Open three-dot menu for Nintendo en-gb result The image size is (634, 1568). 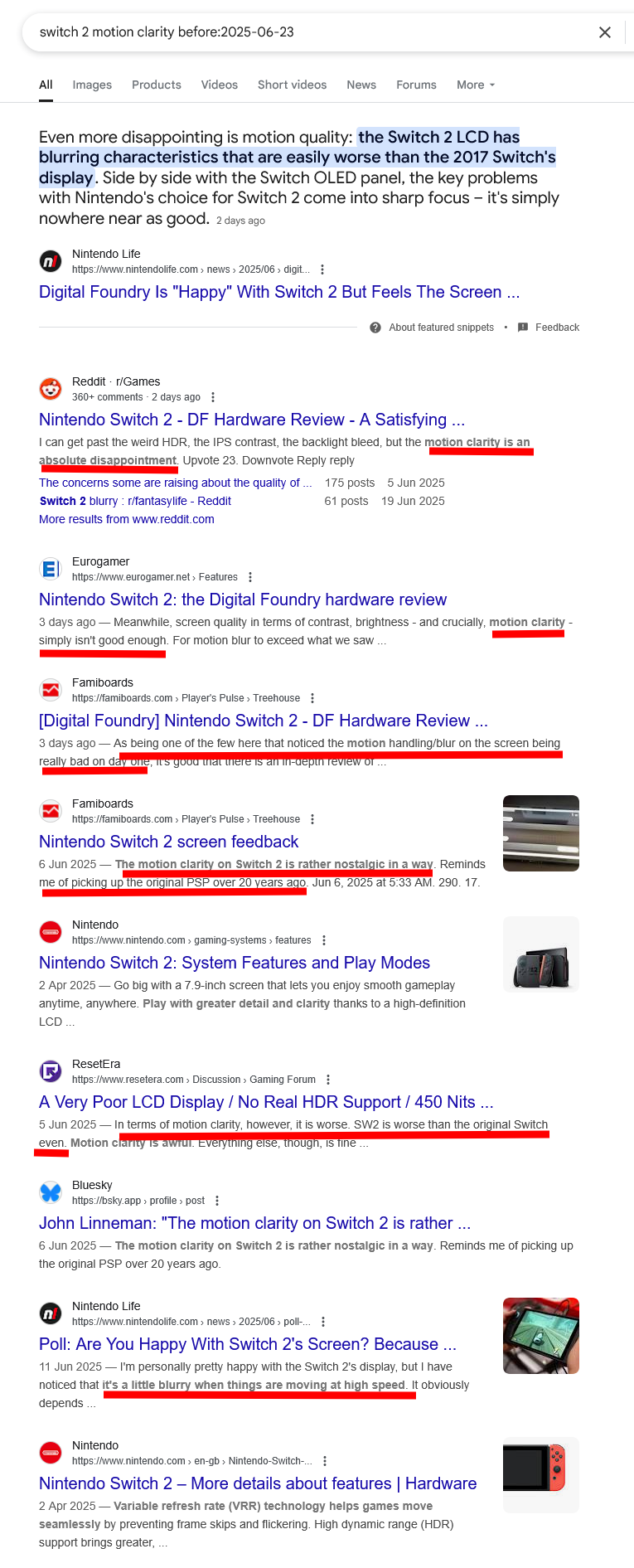(x=325, y=1461)
